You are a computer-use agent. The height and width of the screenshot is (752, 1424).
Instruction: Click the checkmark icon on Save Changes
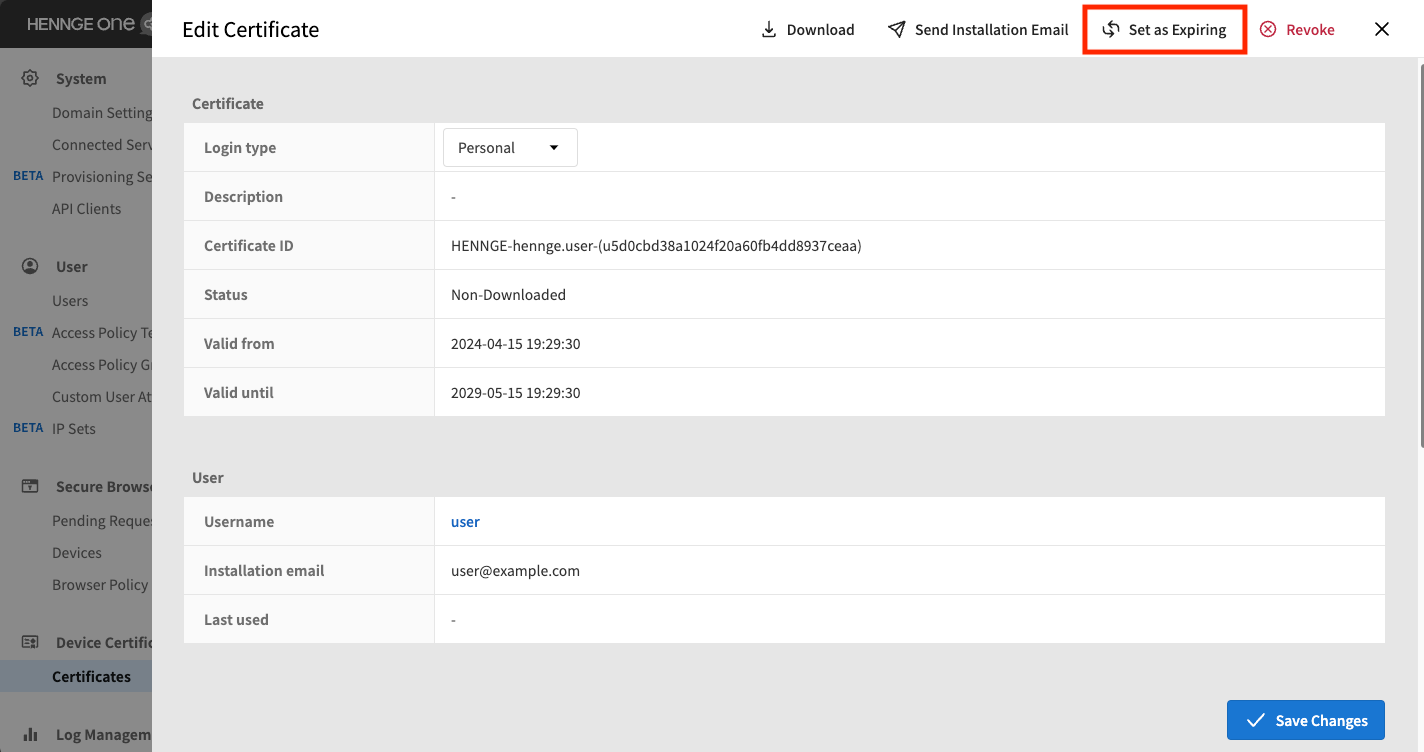pyautogui.click(x=1254, y=720)
